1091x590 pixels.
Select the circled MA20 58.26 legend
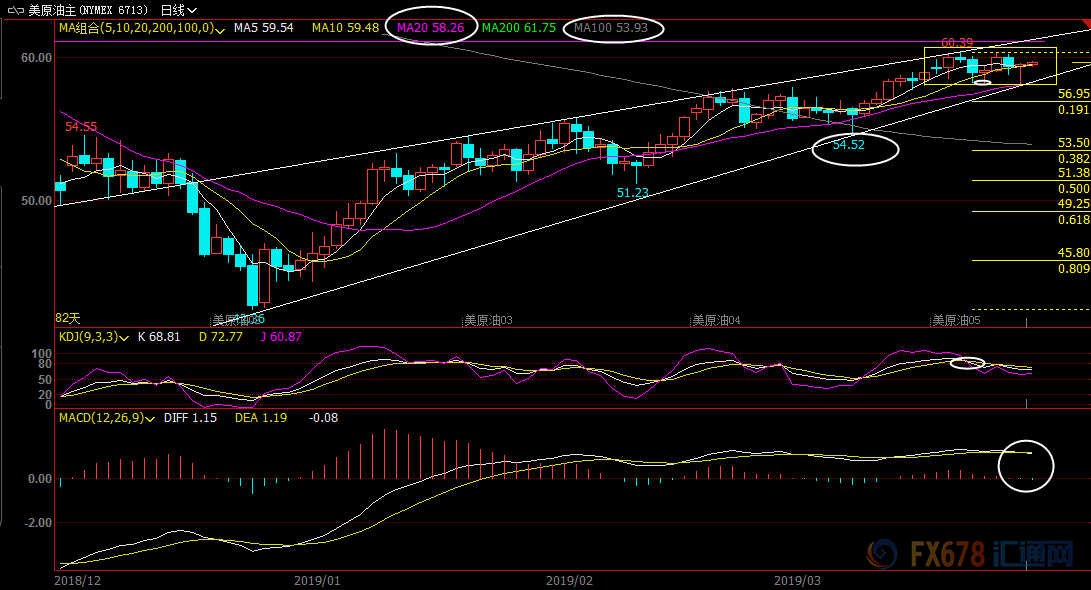tap(430, 28)
